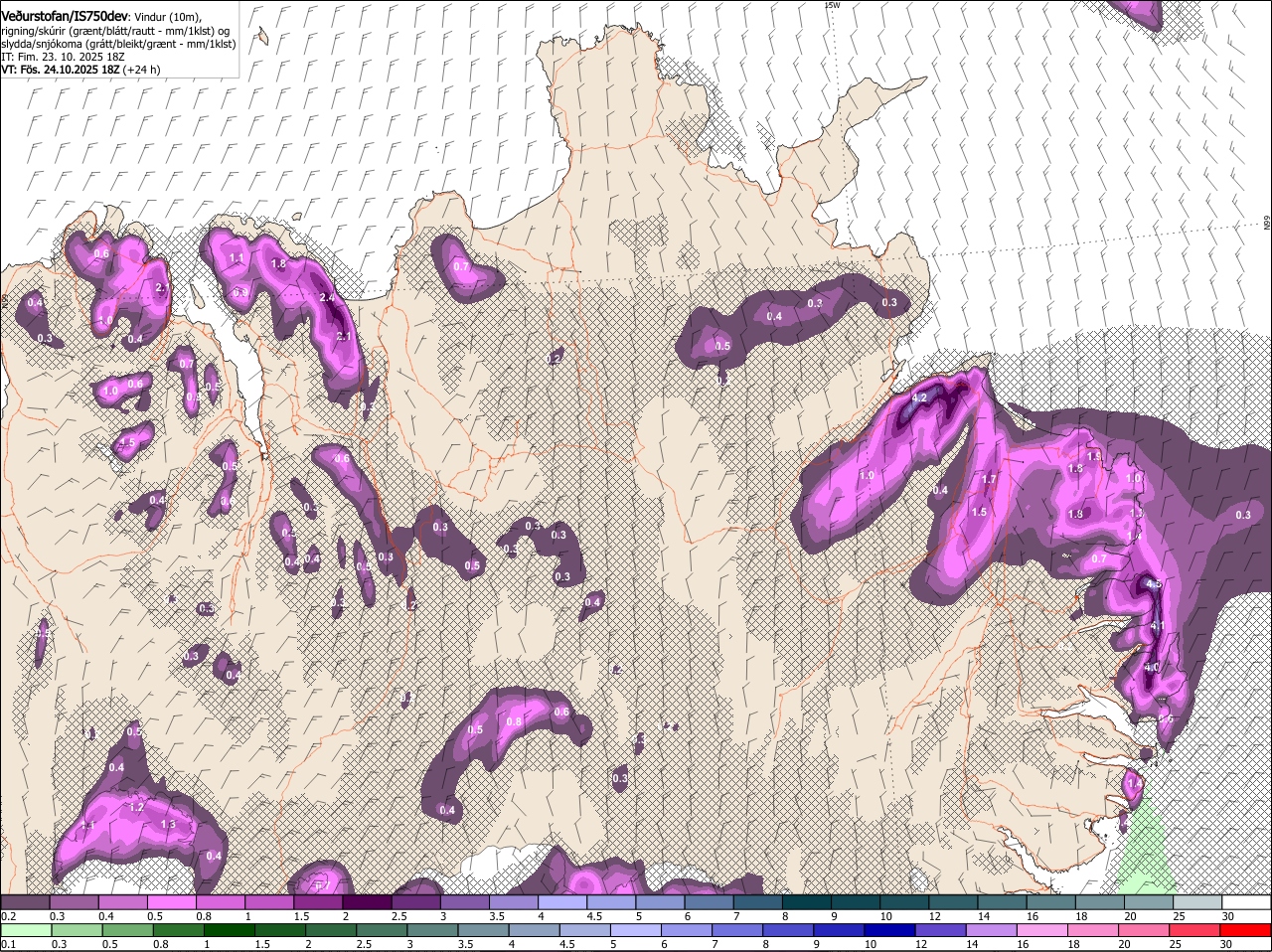
Task: Pick the dark purple snow swatch between 2 and 2.5
Action: pos(367,902)
